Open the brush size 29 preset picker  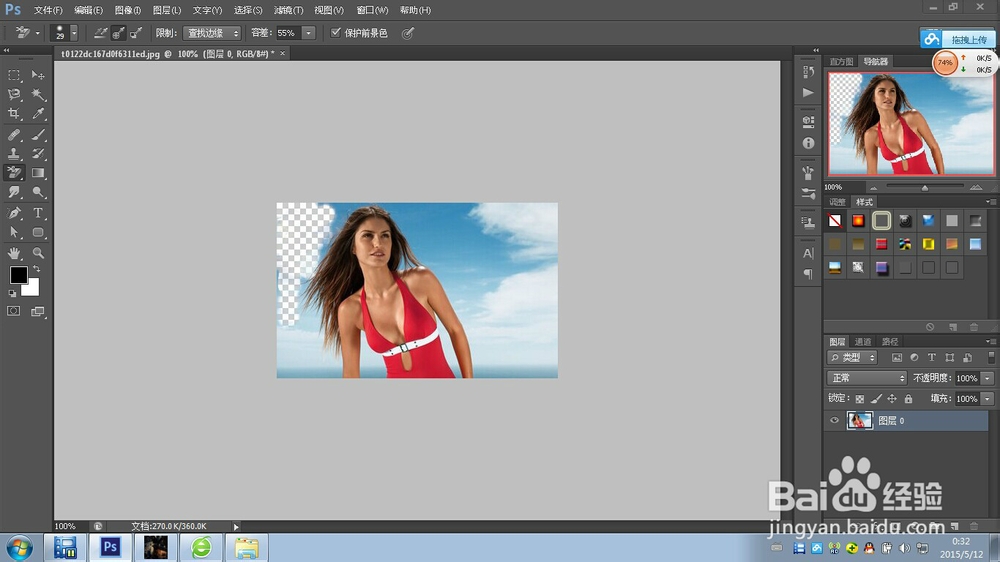pyautogui.click(x=64, y=33)
